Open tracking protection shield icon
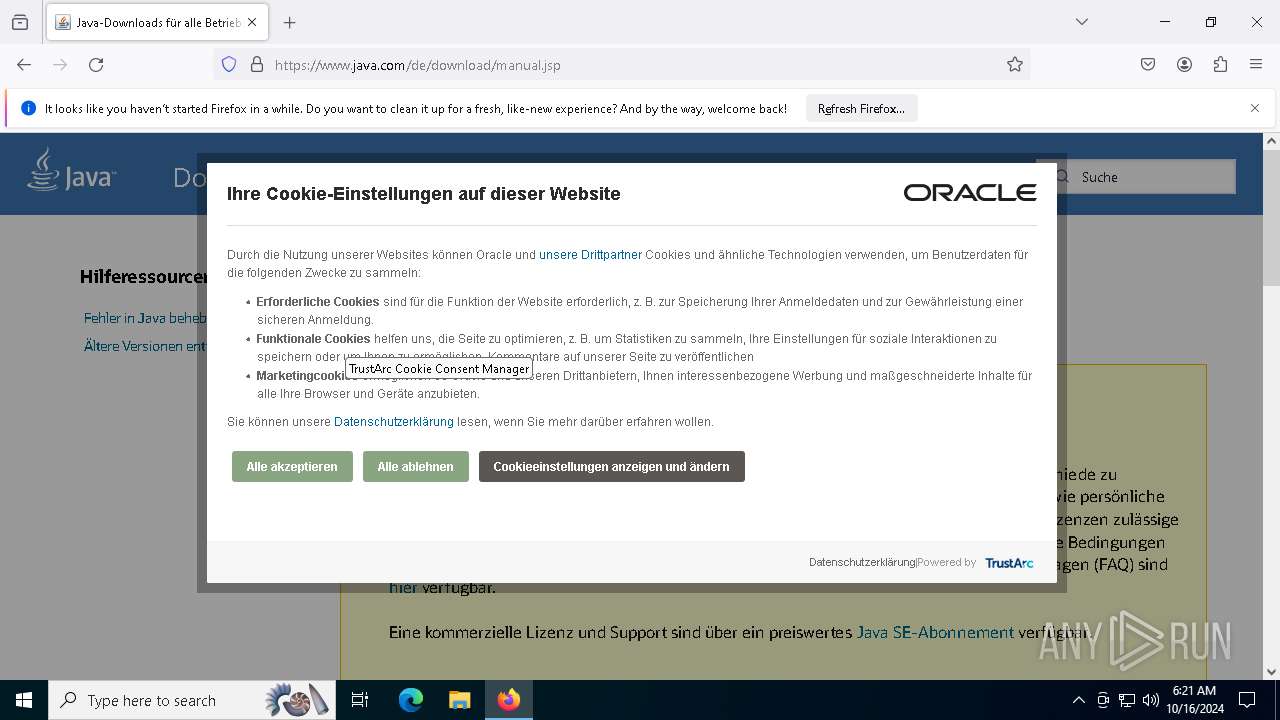 [x=229, y=65]
